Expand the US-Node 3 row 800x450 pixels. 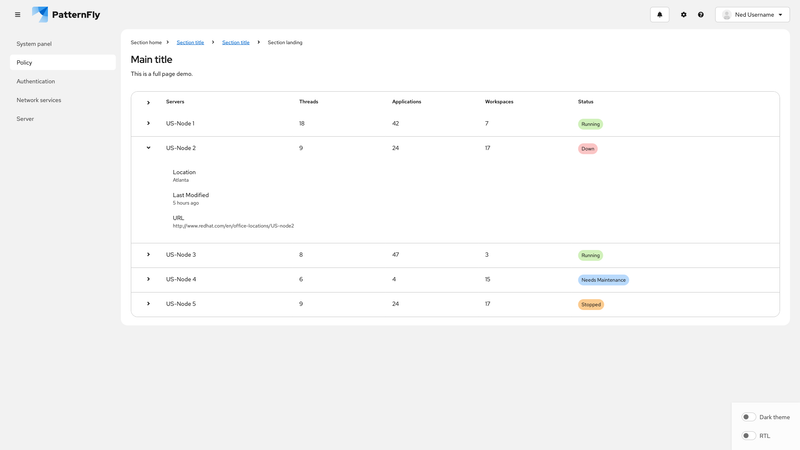point(148,255)
